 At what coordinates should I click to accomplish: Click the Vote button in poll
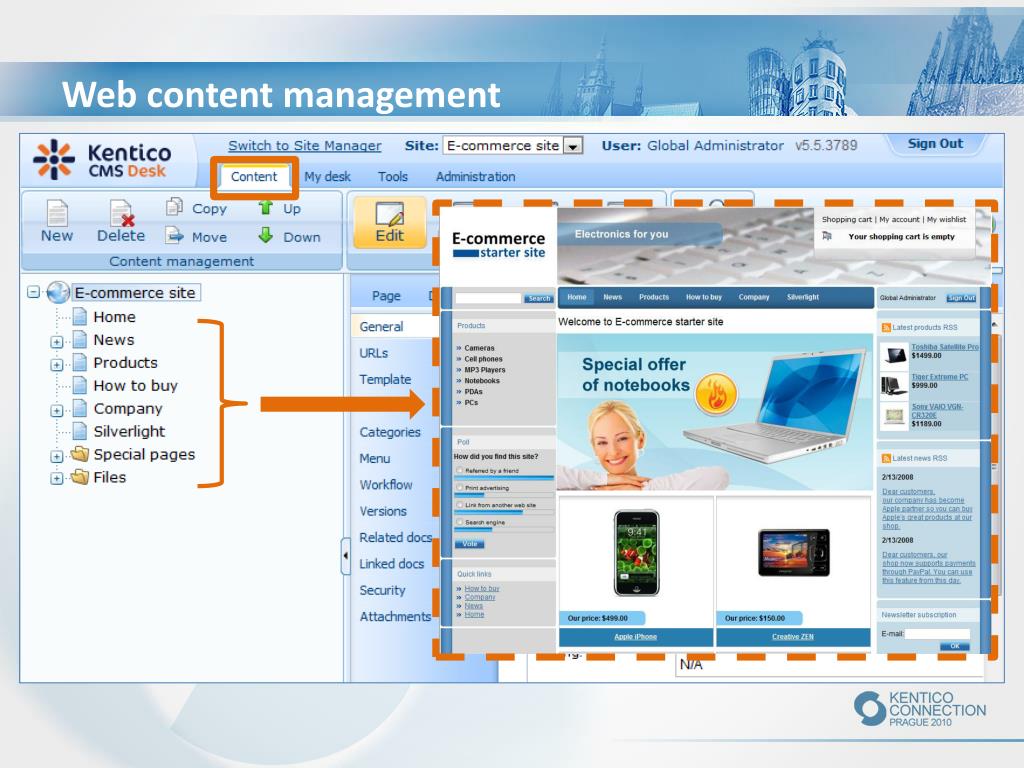point(470,543)
